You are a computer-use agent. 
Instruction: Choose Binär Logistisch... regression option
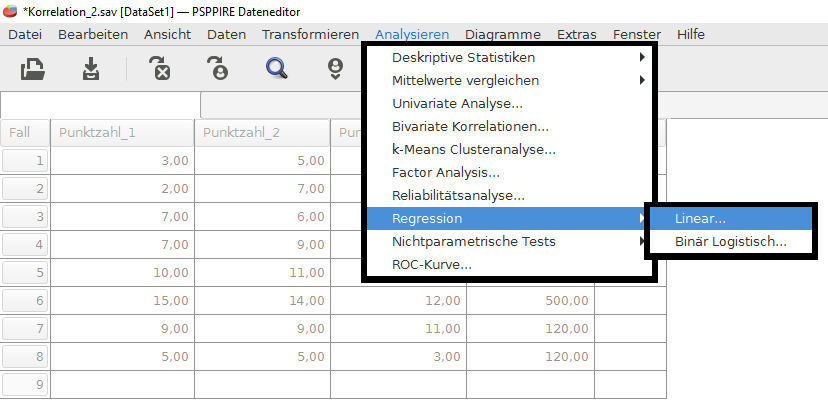point(730,242)
